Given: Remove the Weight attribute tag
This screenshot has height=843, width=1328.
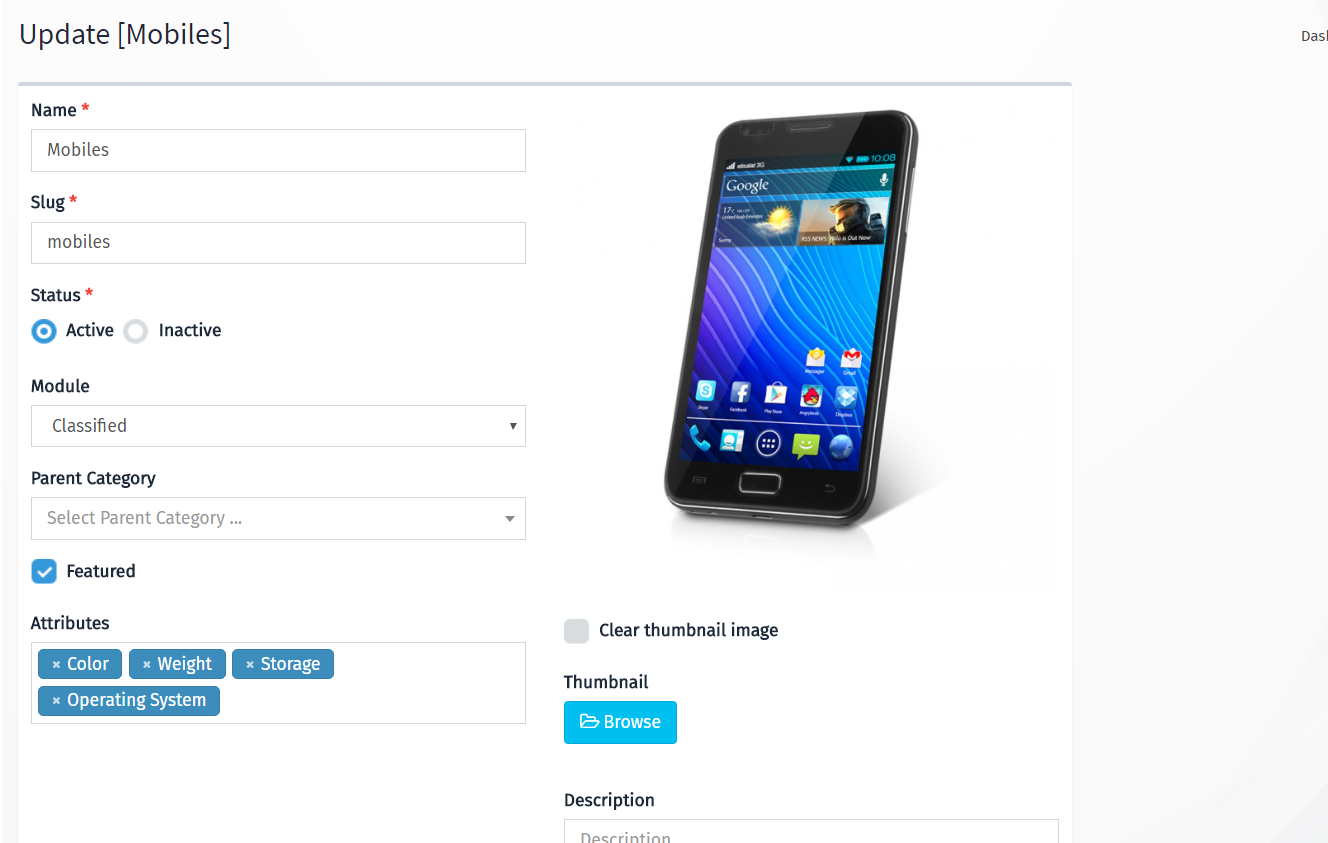Looking at the screenshot, I should point(147,665).
